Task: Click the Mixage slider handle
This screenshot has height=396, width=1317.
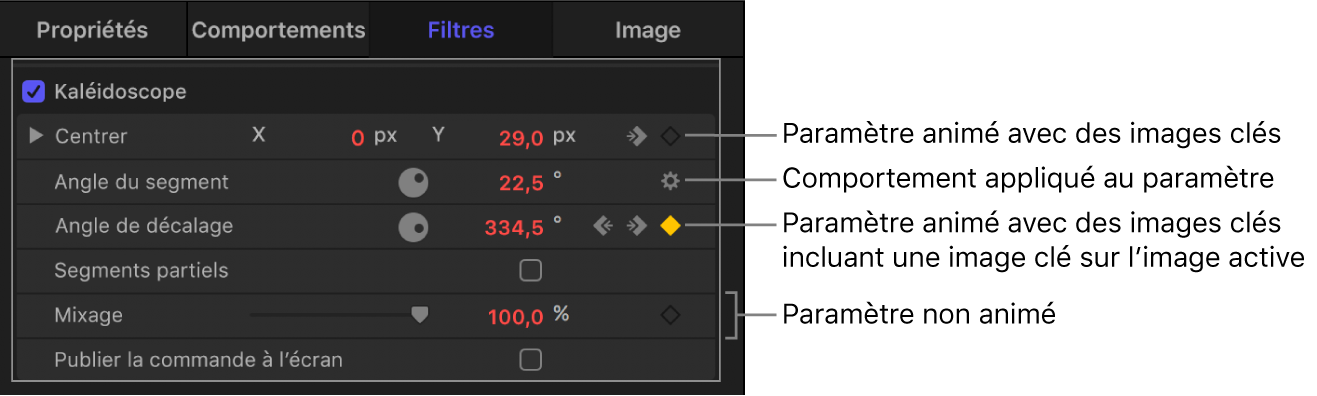Action: pos(420,315)
